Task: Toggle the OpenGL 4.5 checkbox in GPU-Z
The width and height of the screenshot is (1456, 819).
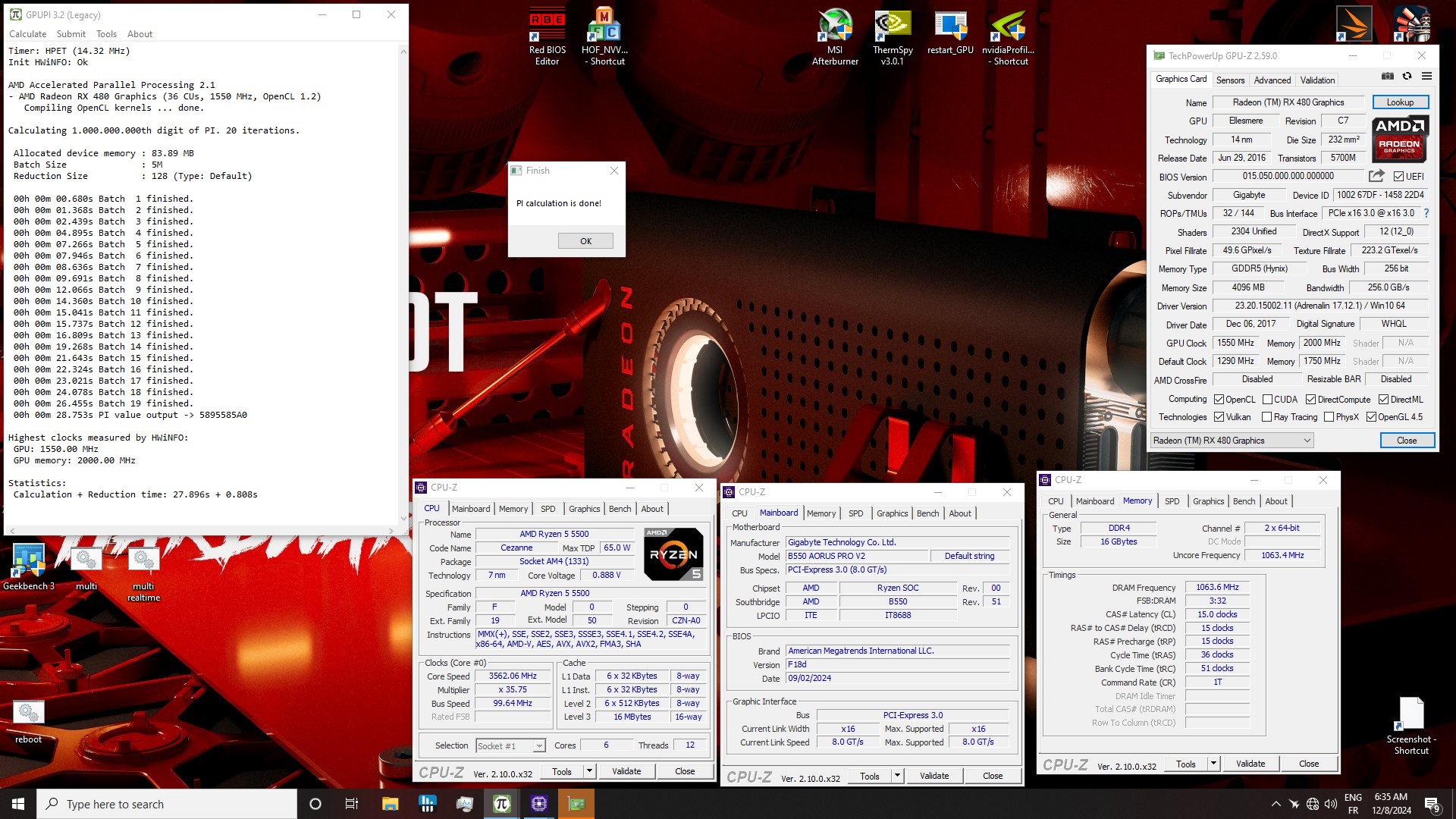Action: pyautogui.click(x=1371, y=417)
